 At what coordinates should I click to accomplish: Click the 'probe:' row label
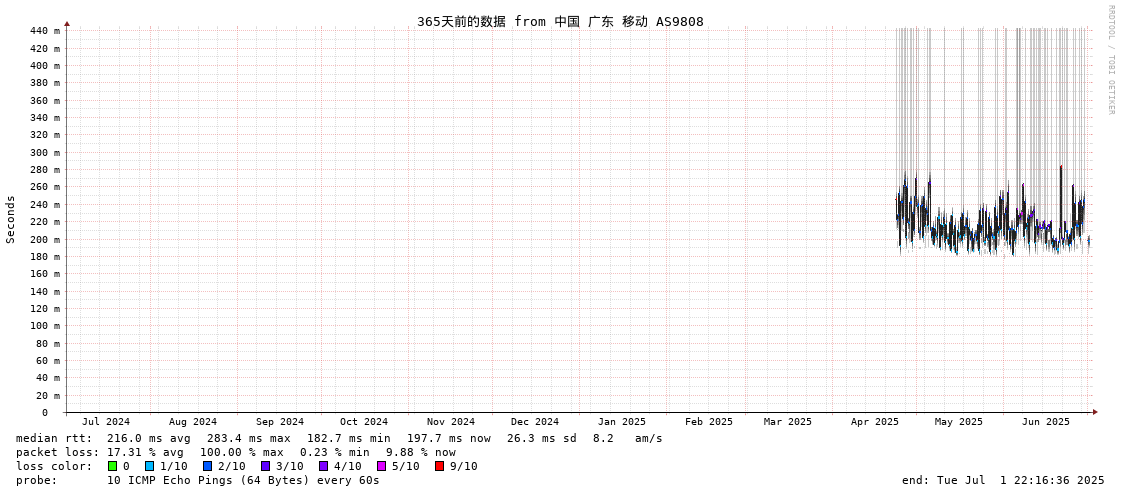[x=36, y=480]
